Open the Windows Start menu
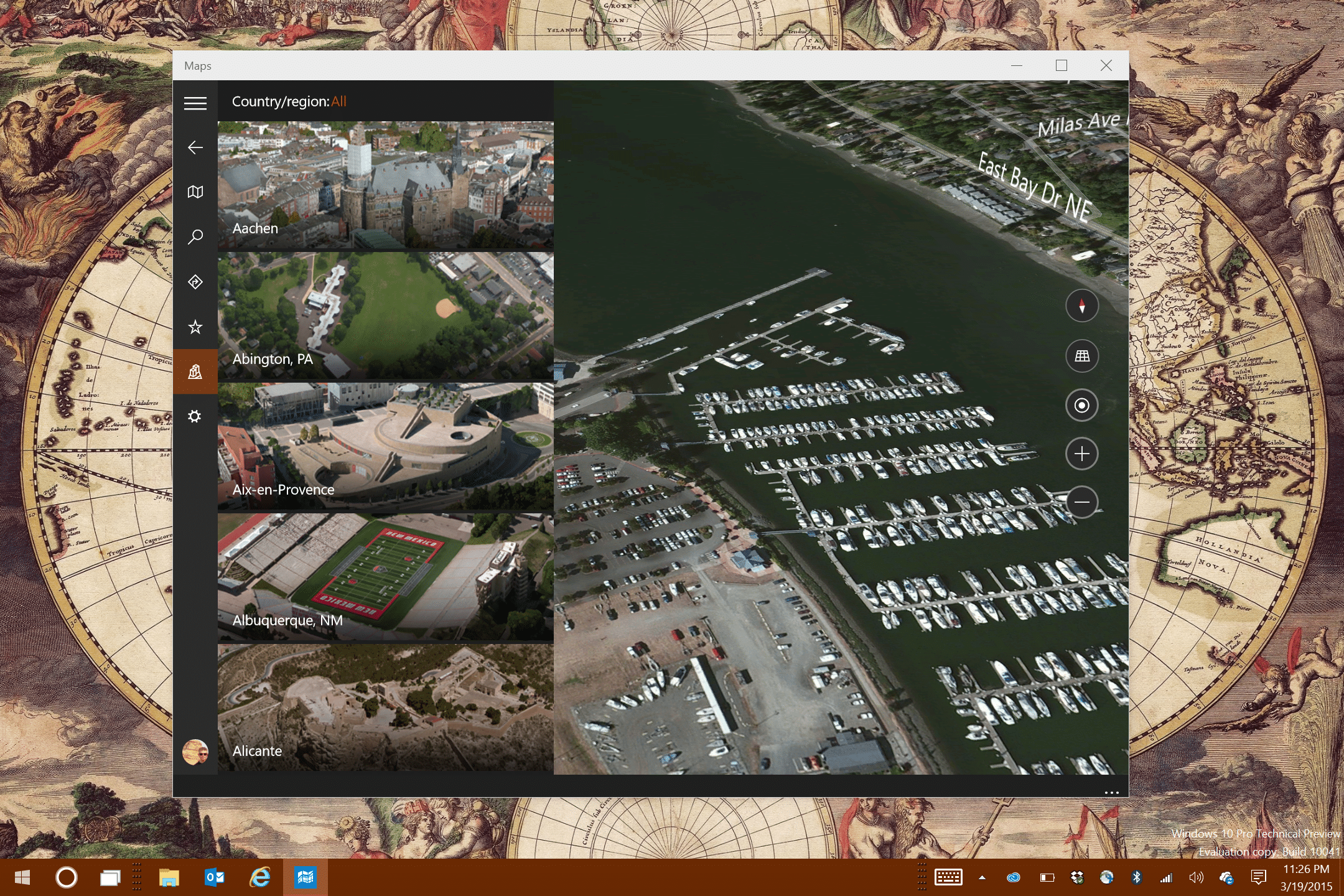Viewport: 1344px width, 896px height. click(x=22, y=877)
